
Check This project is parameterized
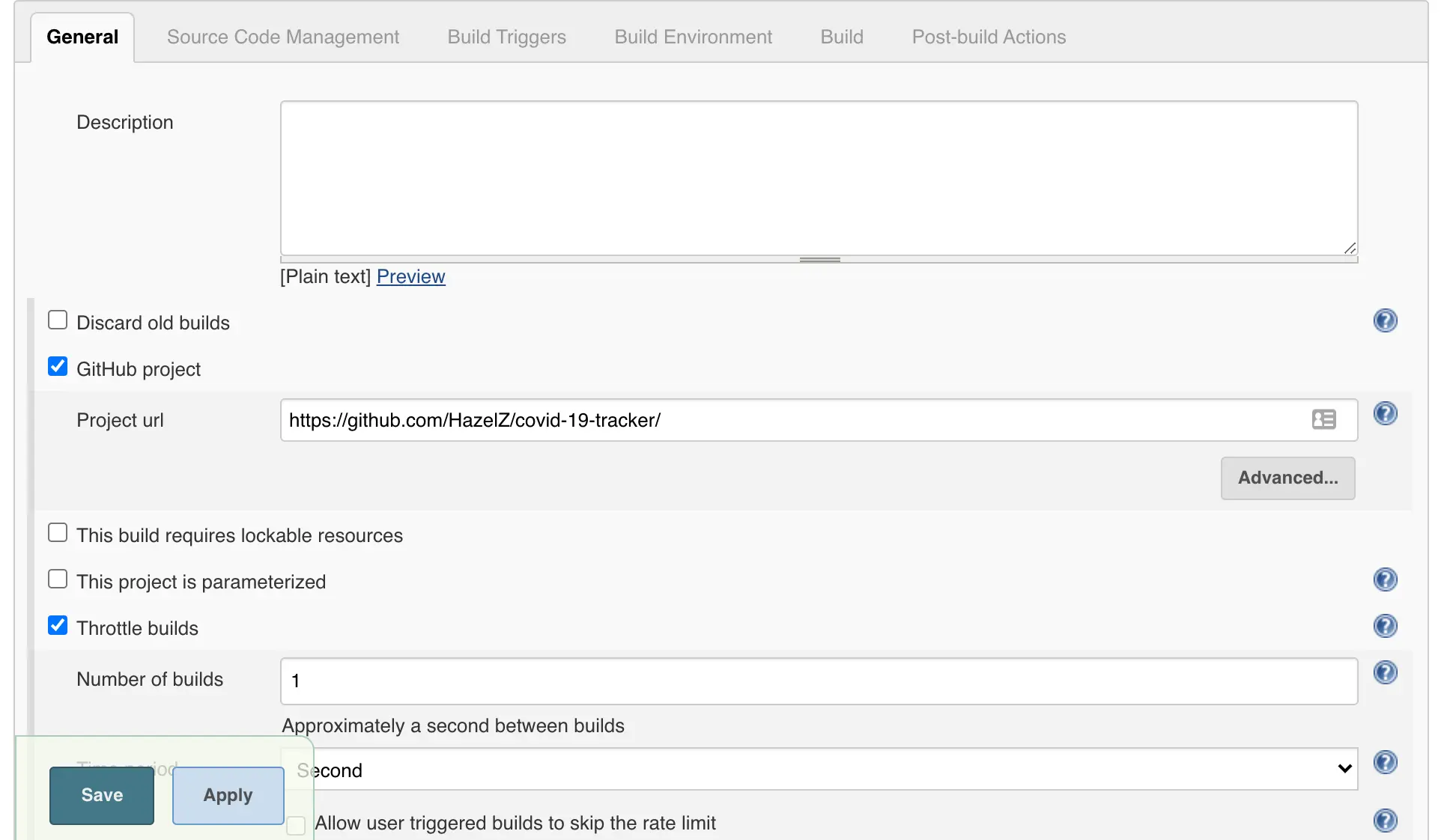(x=58, y=579)
